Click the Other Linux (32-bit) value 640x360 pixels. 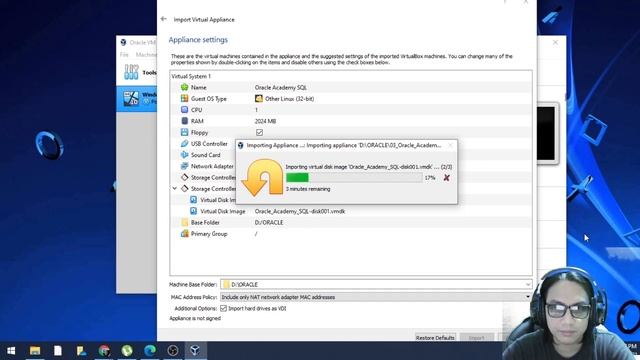pyautogui.click(x=289, y=98)
